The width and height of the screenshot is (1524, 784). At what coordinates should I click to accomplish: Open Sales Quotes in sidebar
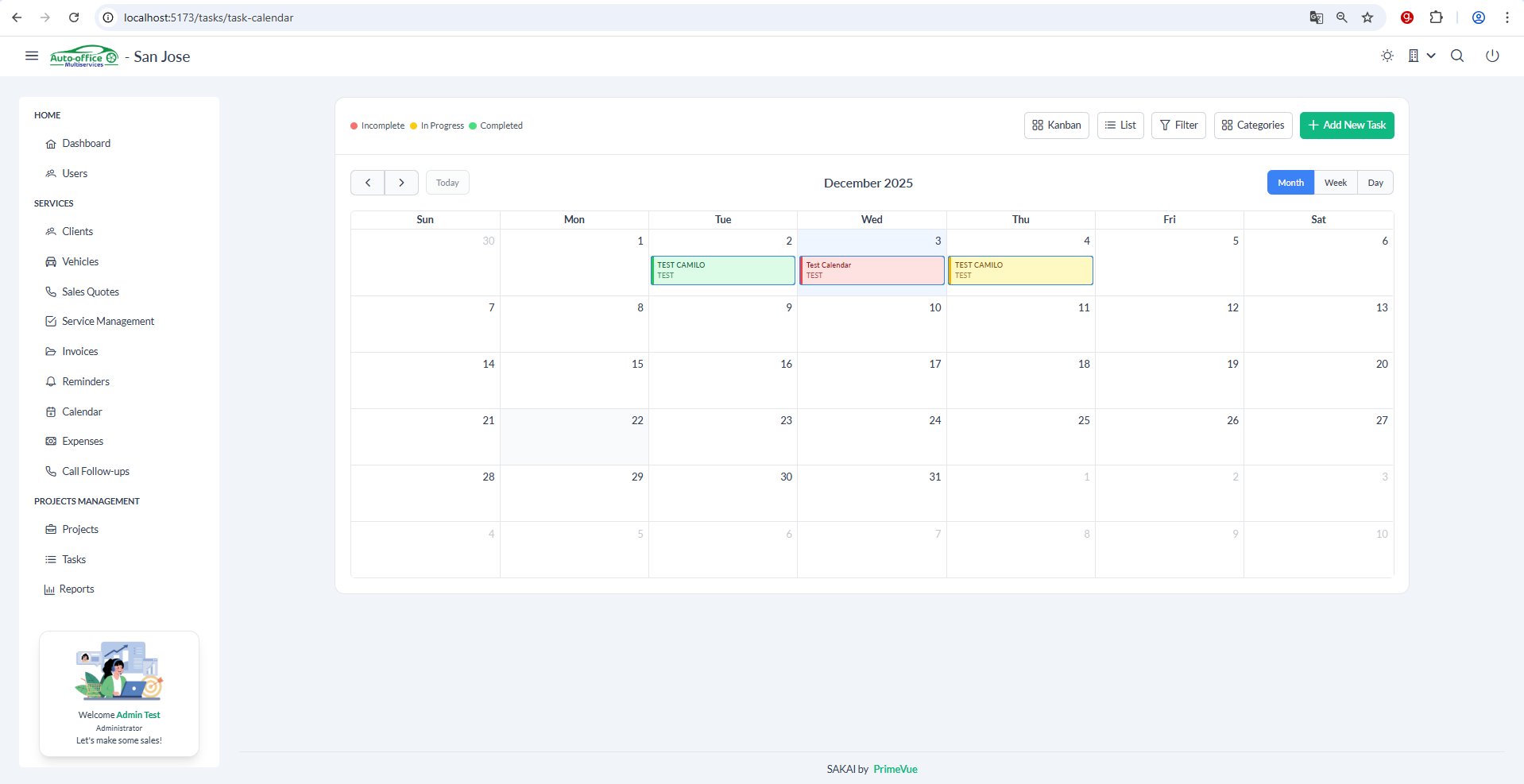91,292
